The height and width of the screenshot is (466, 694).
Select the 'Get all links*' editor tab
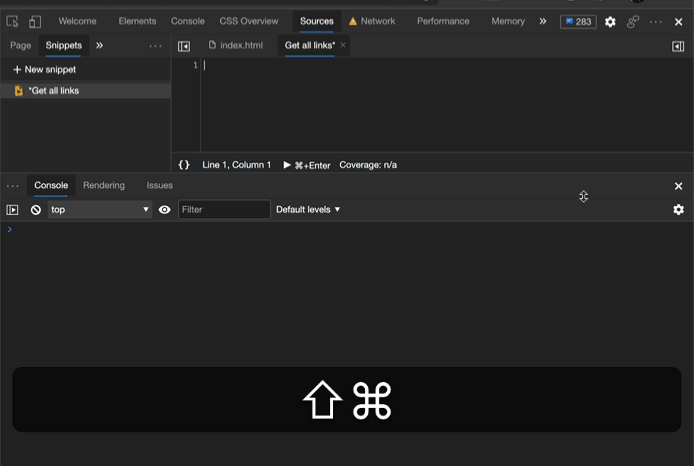point(310,45)
